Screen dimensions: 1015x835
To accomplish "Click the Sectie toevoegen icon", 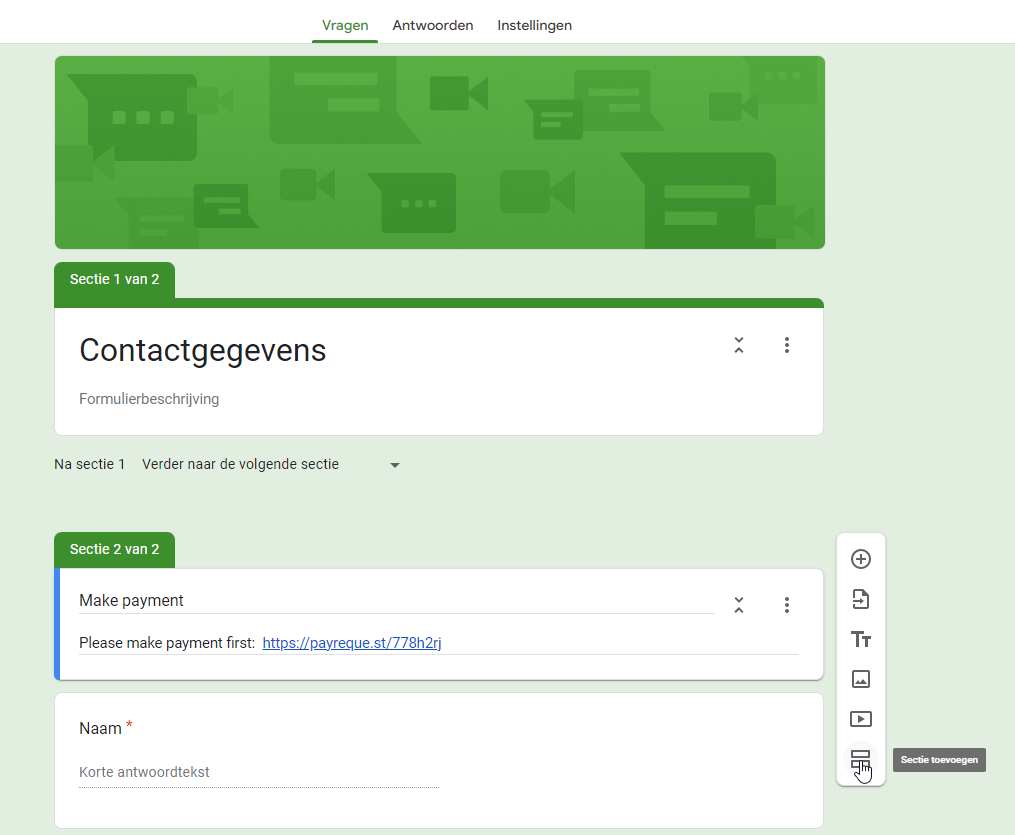I will point(860,759).
